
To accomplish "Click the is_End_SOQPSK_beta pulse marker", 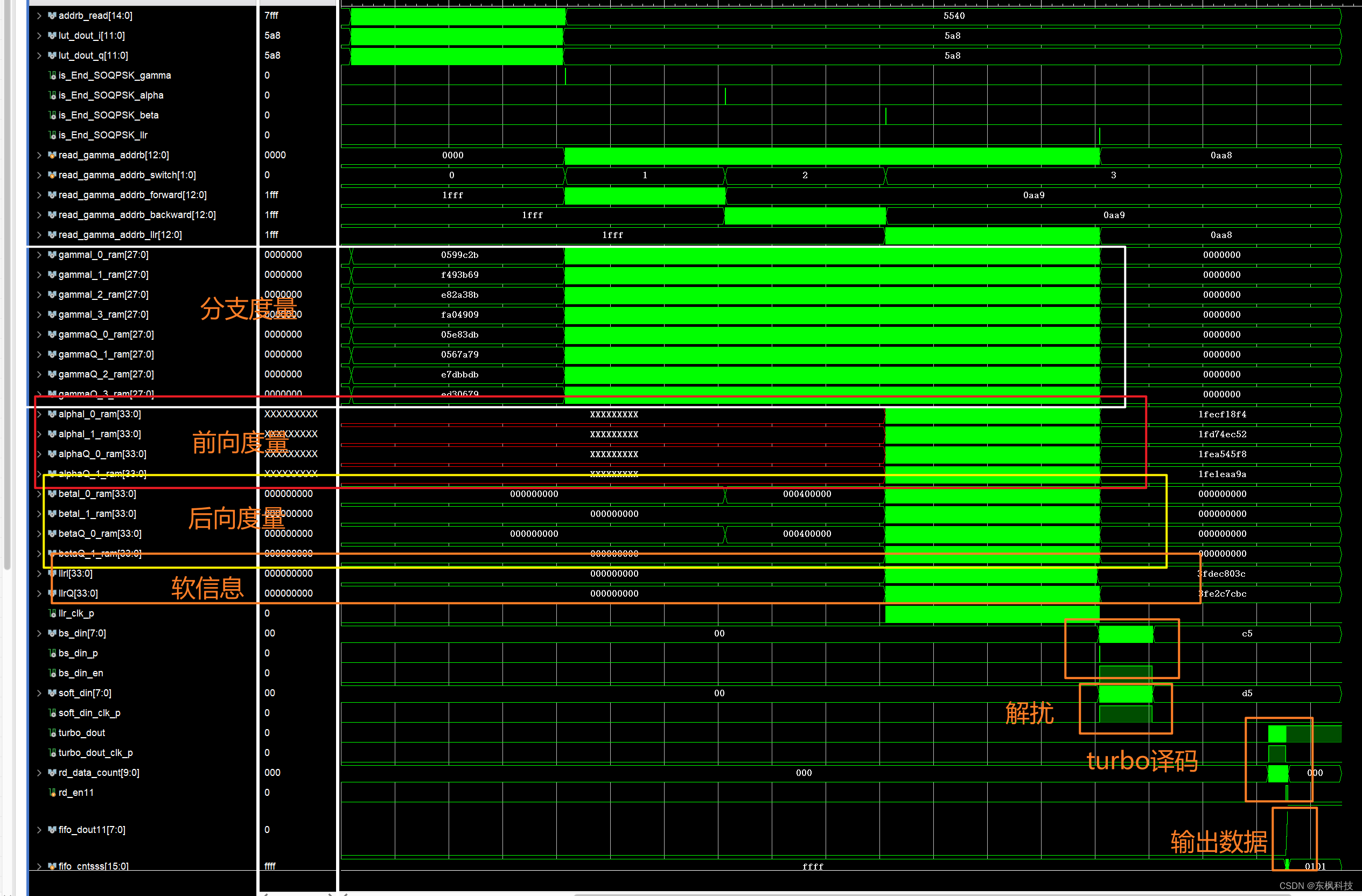I will tap(886, 116).
